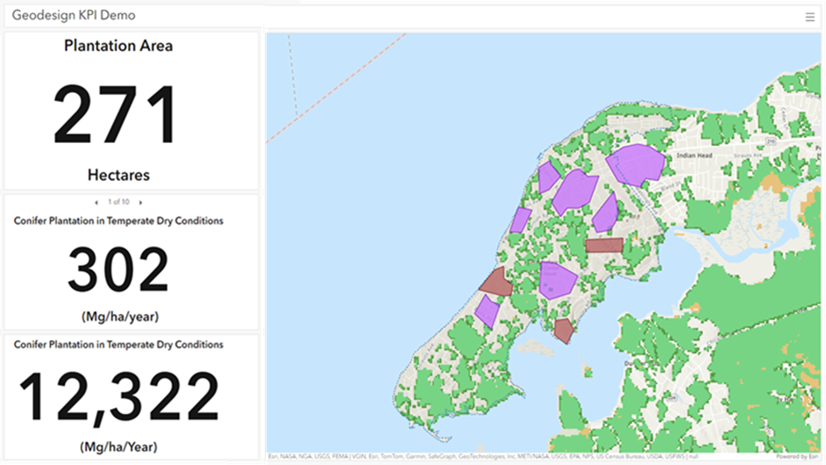Click the '(Mg/ha/Year)' label under 12,322
Screen dimensions: 826x465
119,447
